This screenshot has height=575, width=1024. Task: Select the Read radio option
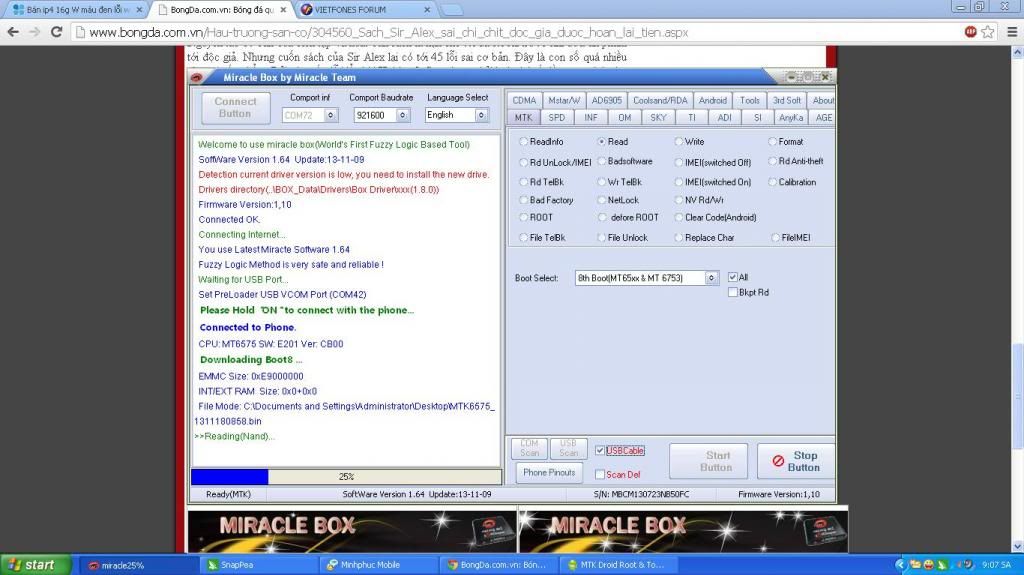click(601, 142)
